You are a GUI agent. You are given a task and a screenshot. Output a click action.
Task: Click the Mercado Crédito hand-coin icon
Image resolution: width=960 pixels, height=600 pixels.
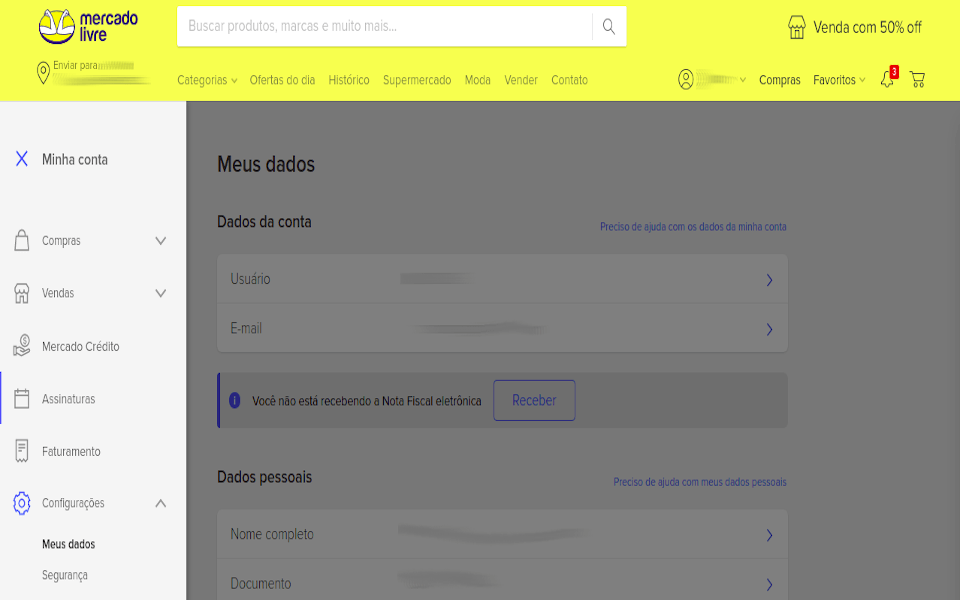pos(21,346)
